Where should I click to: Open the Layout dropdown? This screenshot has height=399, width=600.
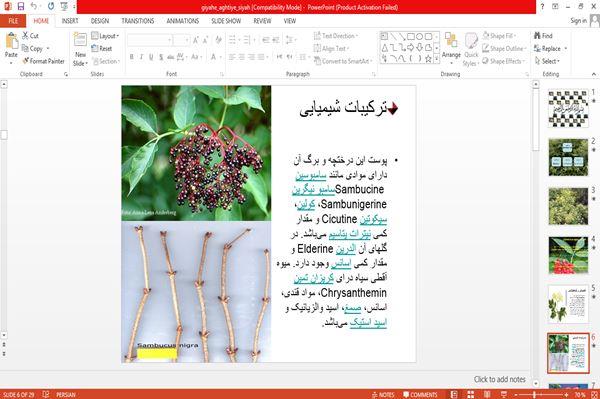(105, 36)
